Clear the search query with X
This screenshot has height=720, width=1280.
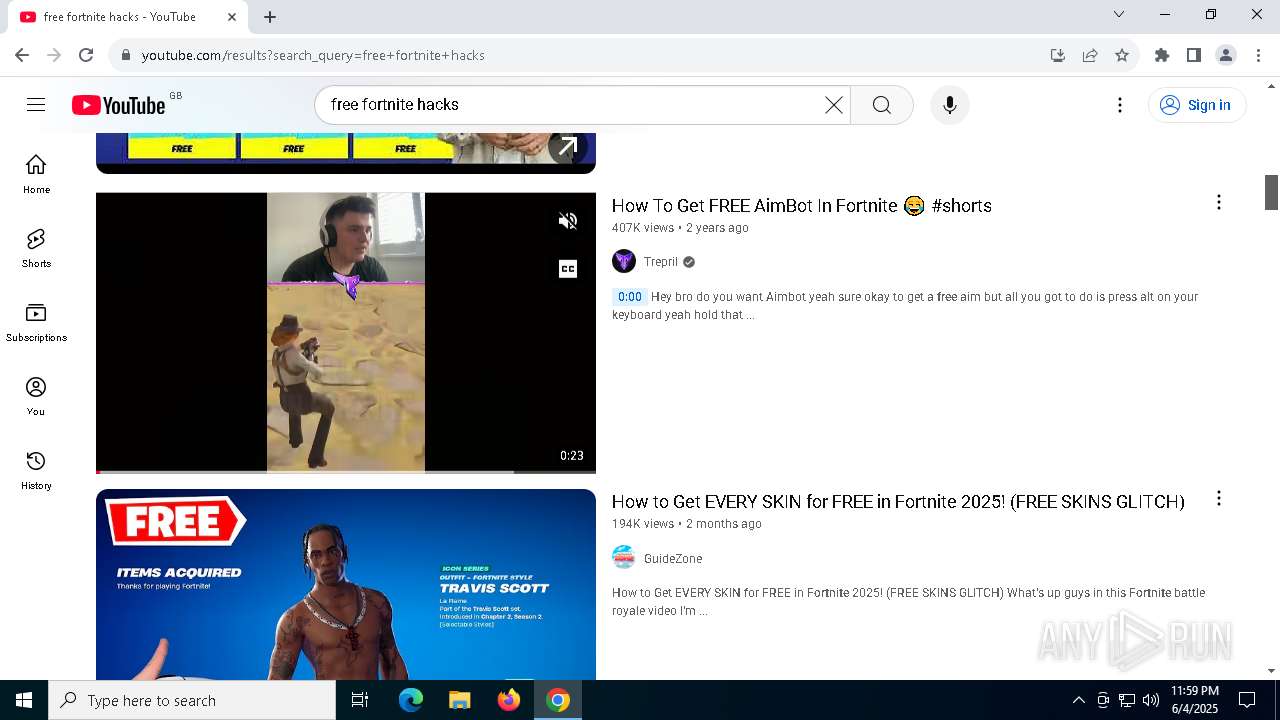coord(833,105)
